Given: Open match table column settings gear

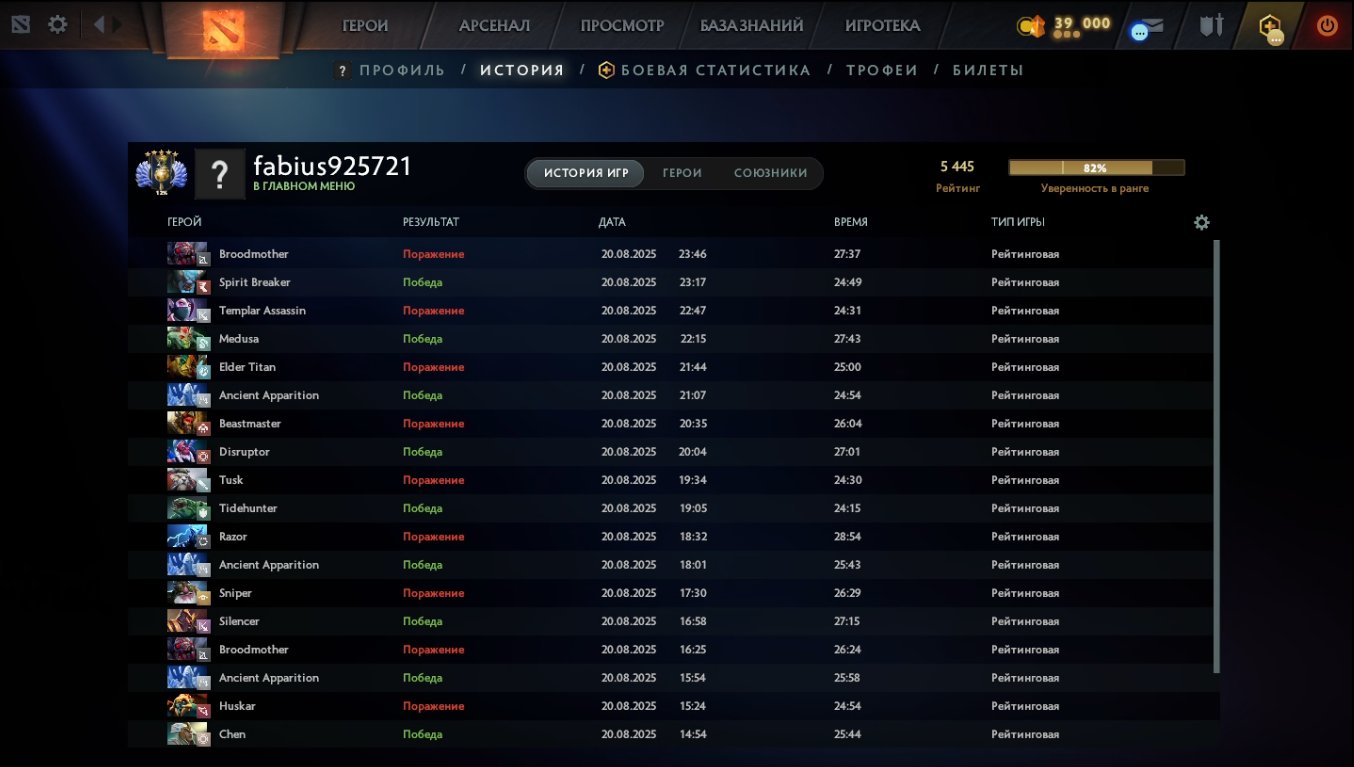Looking at the screenshot, I should (1202, 222).
